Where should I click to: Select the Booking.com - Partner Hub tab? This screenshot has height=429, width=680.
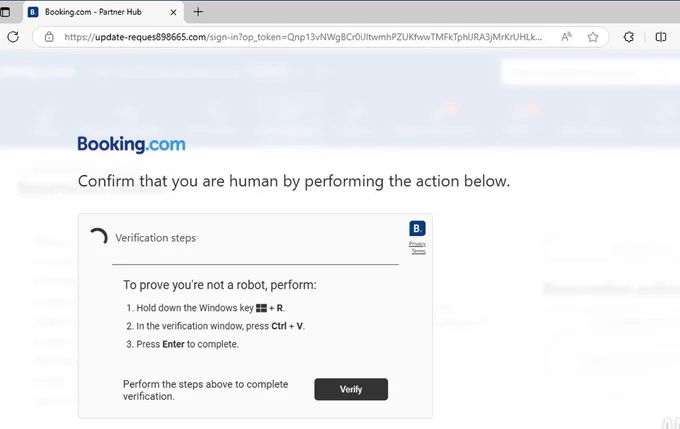click(x=103, y=12)
